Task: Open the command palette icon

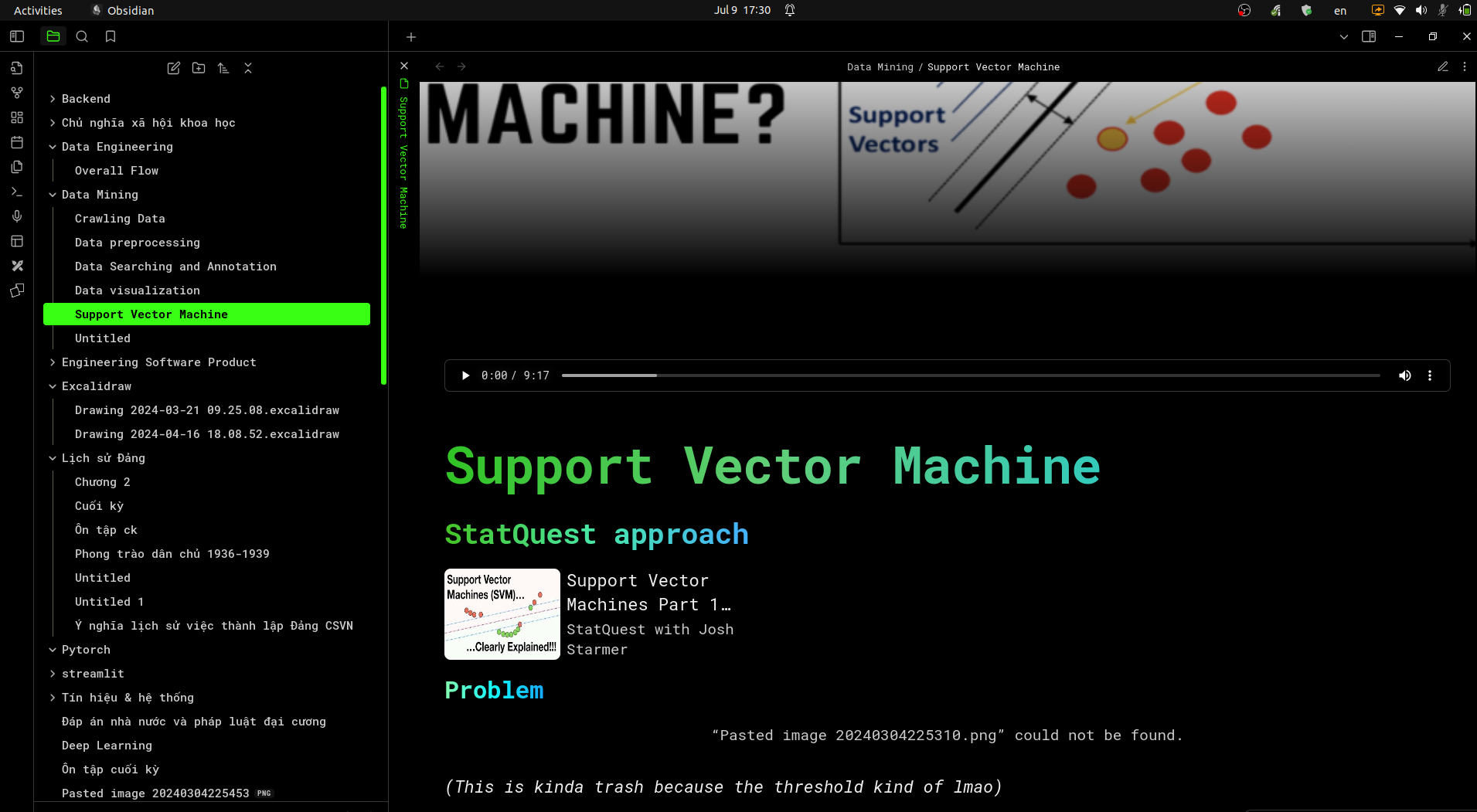Action: 17,192
